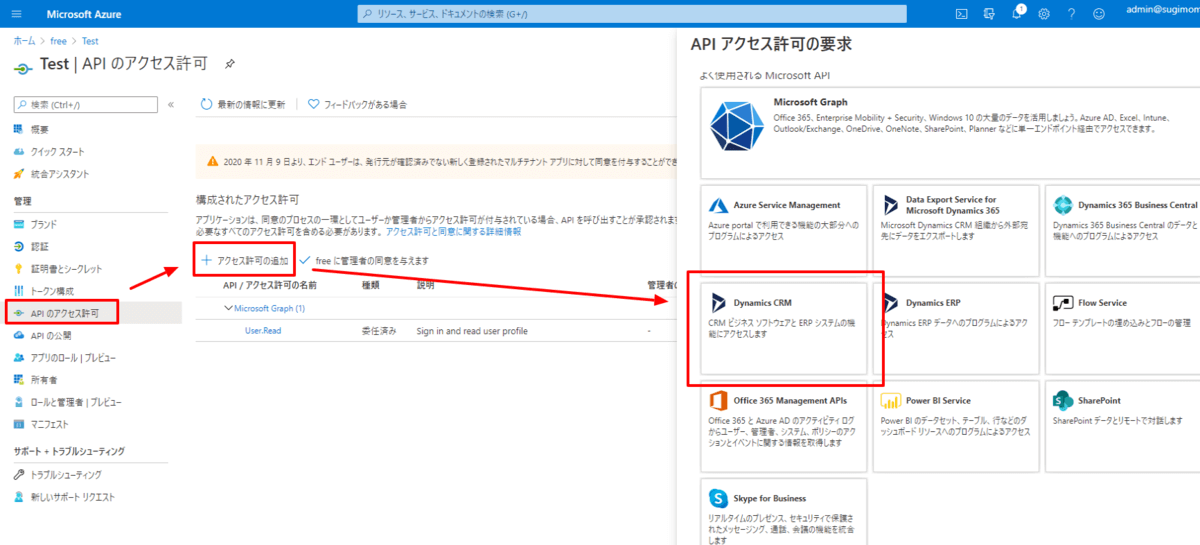
Task: Click フィードバックがある場合 toolbar button
Action: [357, 104]
